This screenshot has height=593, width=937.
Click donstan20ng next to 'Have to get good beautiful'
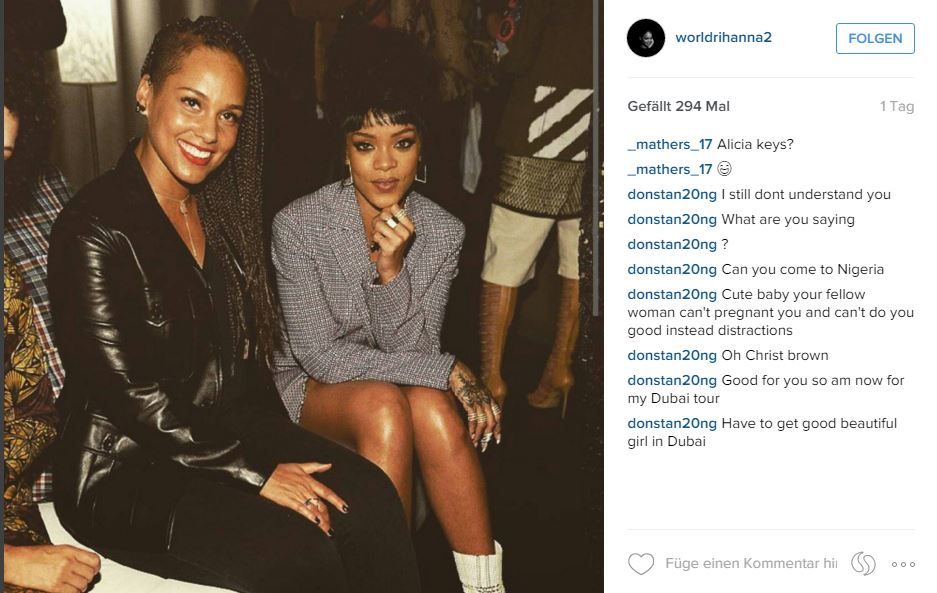click(x=672, y=424)
